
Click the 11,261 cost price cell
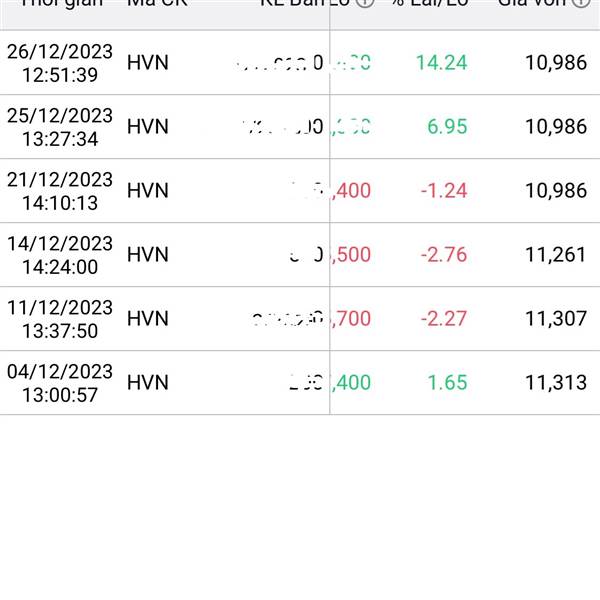click(556, 254)
